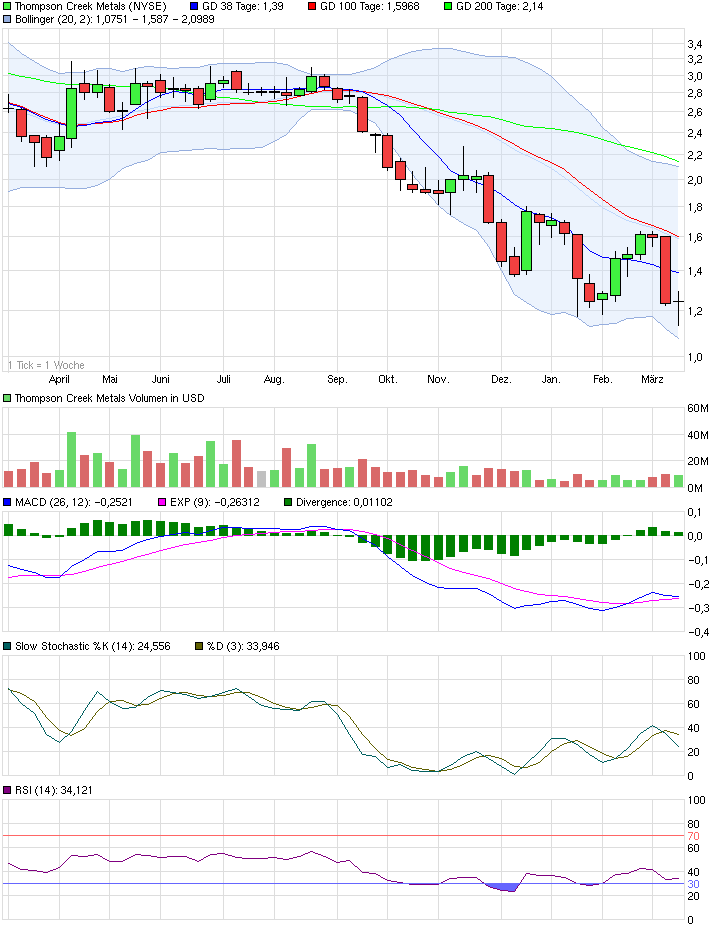Screen dimensions: 726x928
Task: Click the purple RSI (14) legend swatch
Action: click(8, 791)
